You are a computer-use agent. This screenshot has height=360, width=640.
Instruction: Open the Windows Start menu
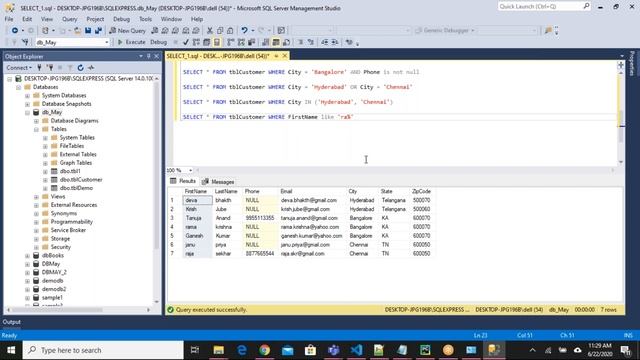point(11,350)
